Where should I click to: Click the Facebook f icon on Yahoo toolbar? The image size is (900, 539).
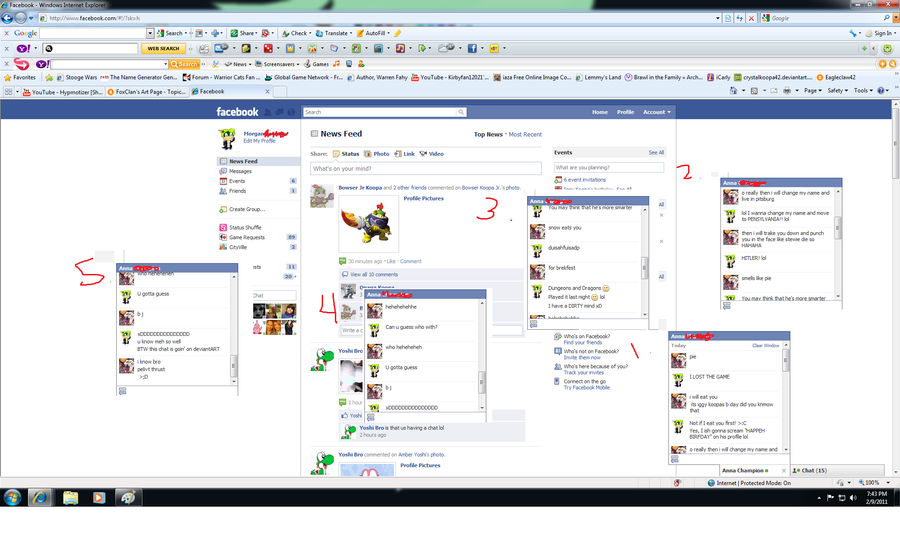pyautogui.click(x=472, y=48)
